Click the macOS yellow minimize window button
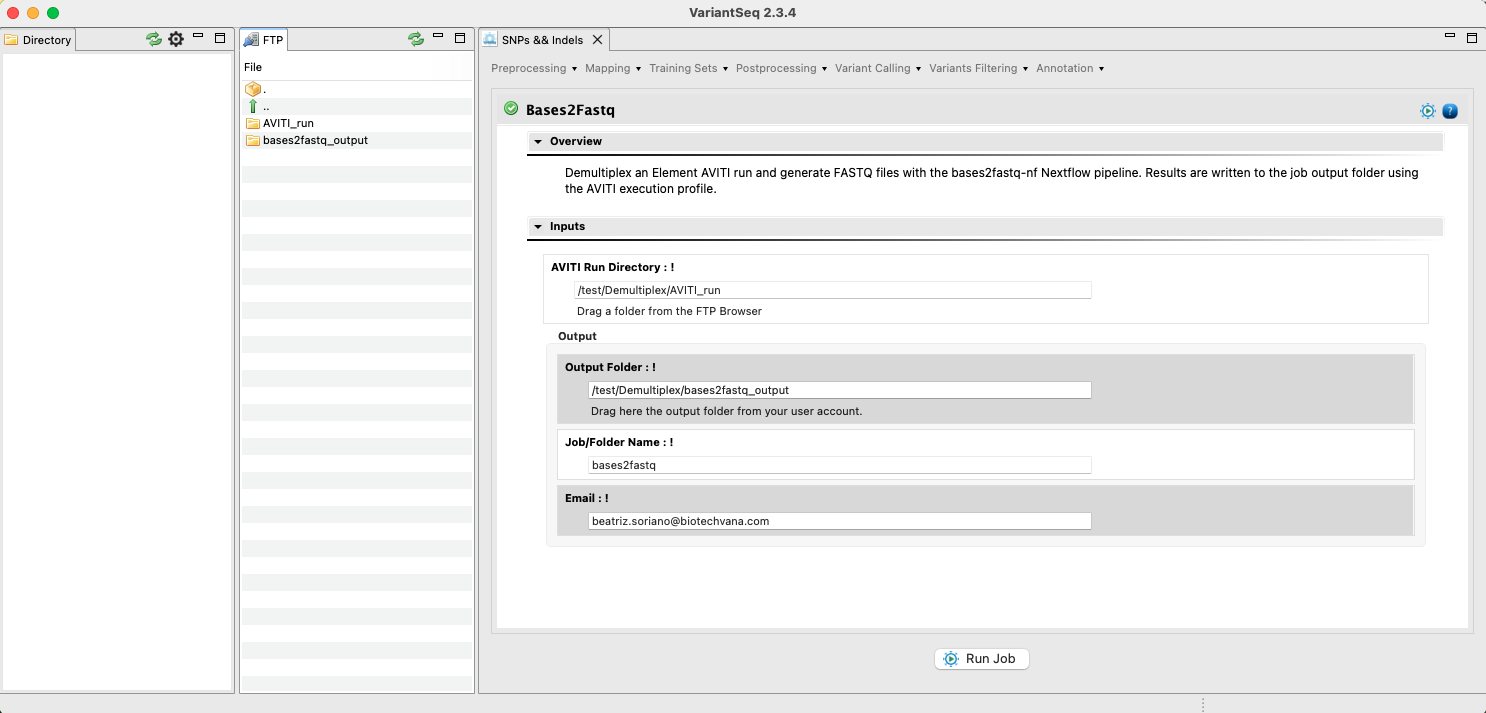This screenshot has width=1486, height=713. tap(33, 13)
